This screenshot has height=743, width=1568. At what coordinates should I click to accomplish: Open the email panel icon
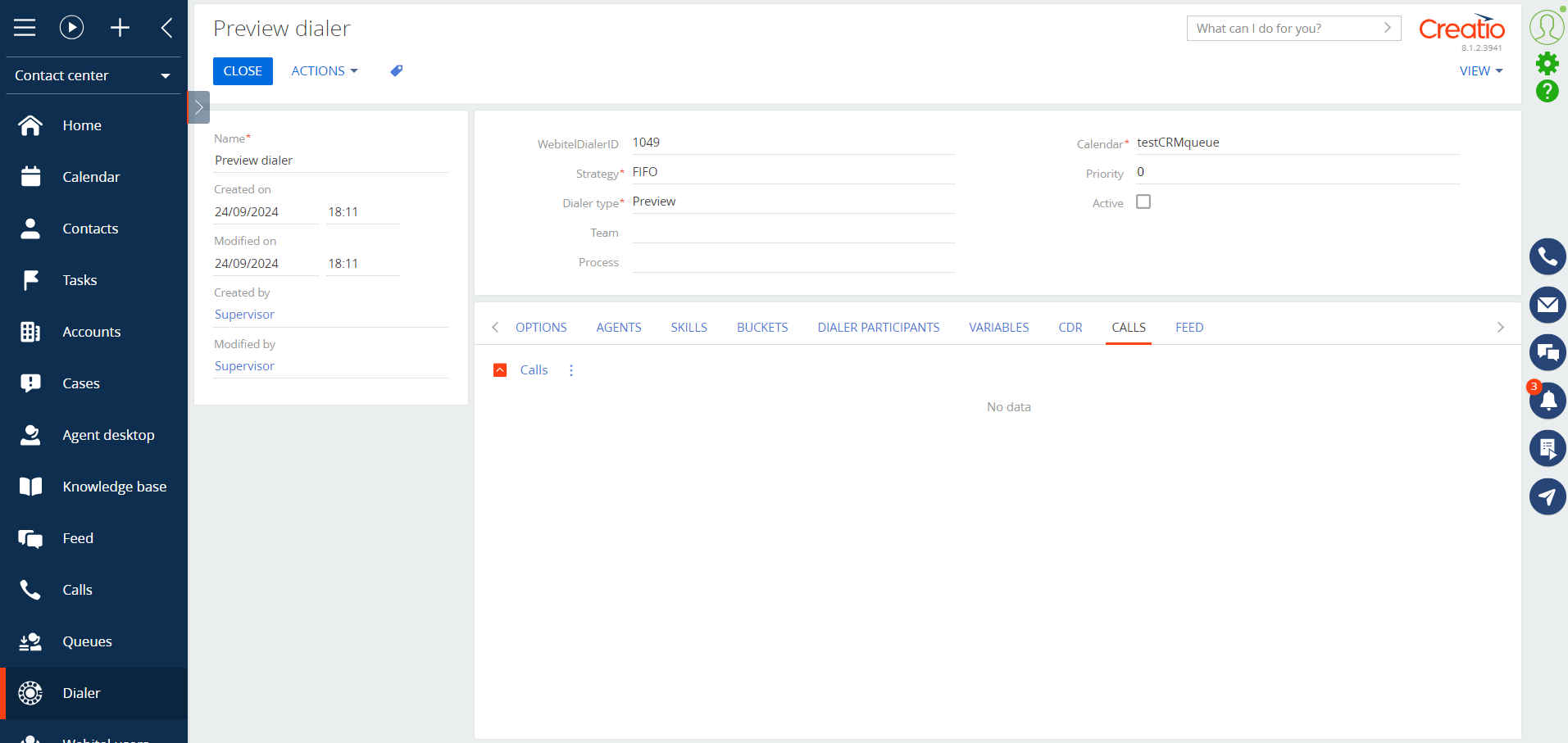[x=1548, y=305]
